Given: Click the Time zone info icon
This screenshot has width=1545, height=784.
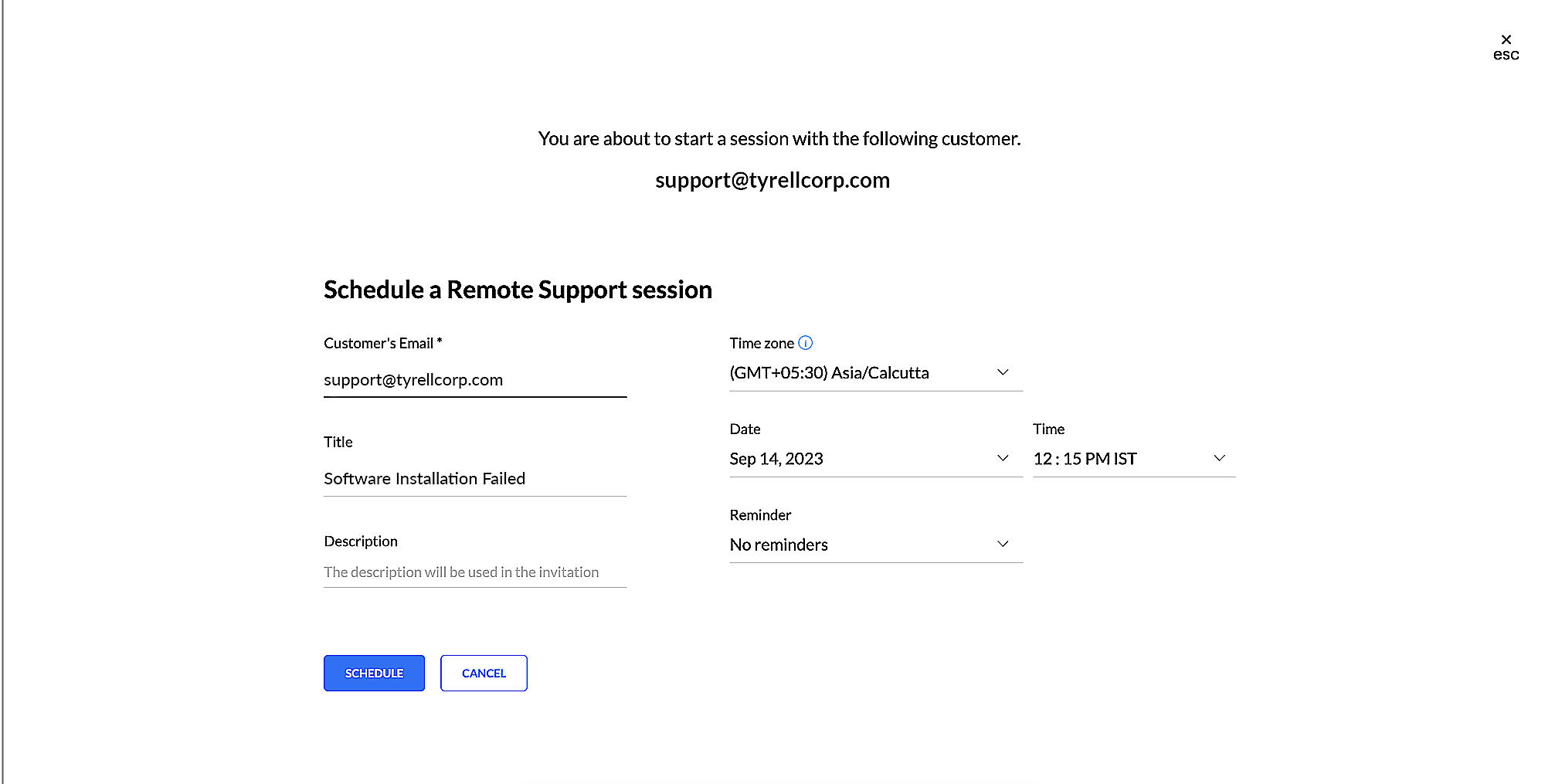Looking at the screenshot, I should 805,343.
